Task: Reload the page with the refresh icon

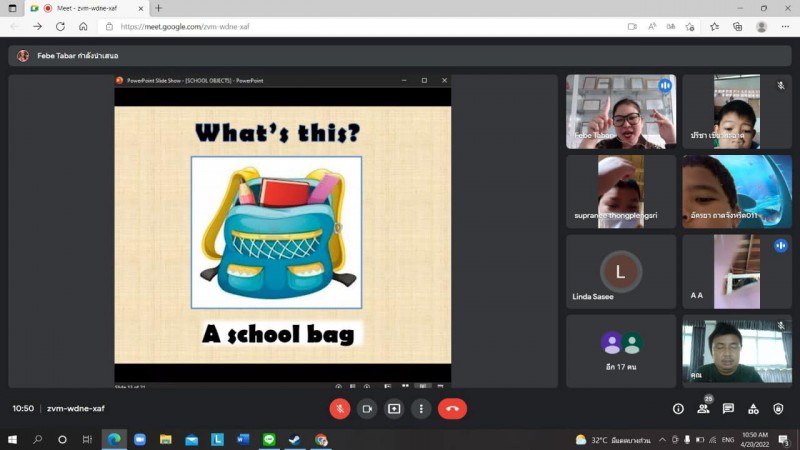Action: [x=60, y=27]
